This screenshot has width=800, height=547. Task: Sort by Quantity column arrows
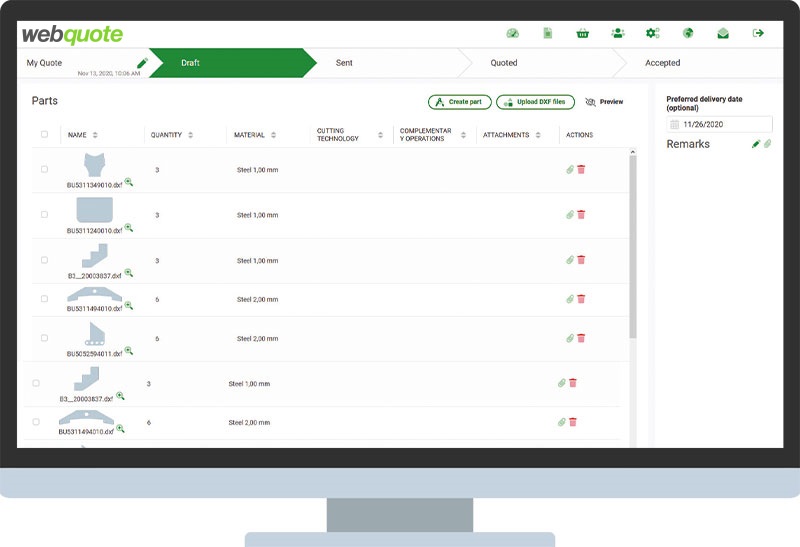pyautogui.click(x=190, y=135)
